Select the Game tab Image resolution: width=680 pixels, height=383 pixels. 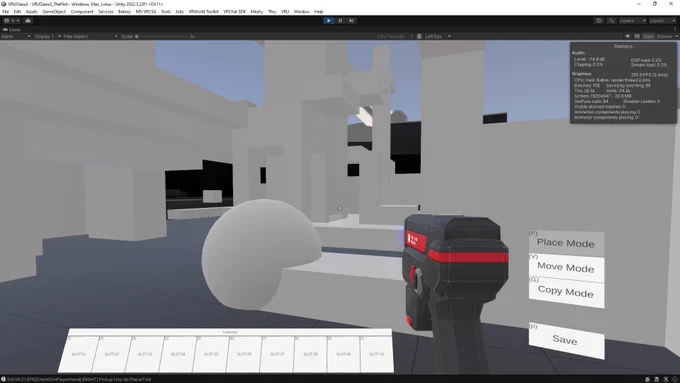pyautogui.click(x=12, y=29)
